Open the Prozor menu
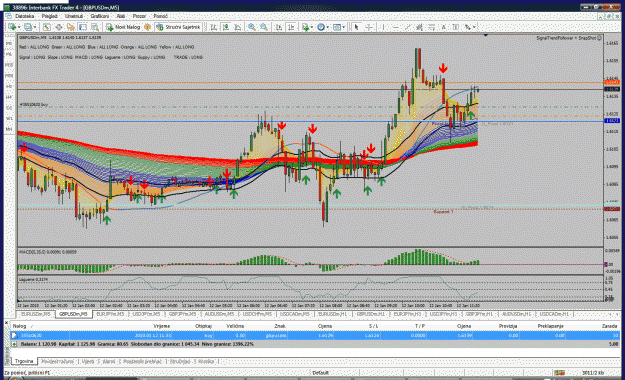625x380 pixels. (139, 16)
